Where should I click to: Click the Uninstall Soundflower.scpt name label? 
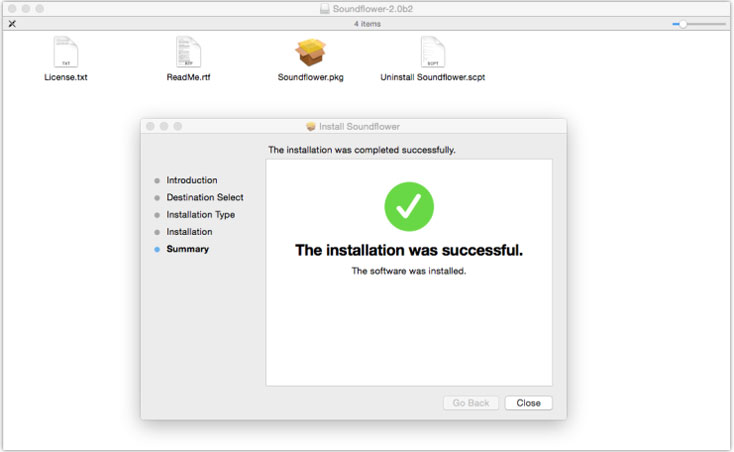433,77
